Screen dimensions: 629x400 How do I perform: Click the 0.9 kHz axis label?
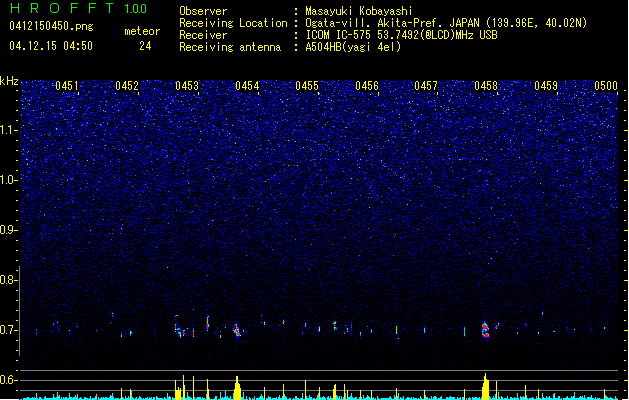[x=9, y=230]
